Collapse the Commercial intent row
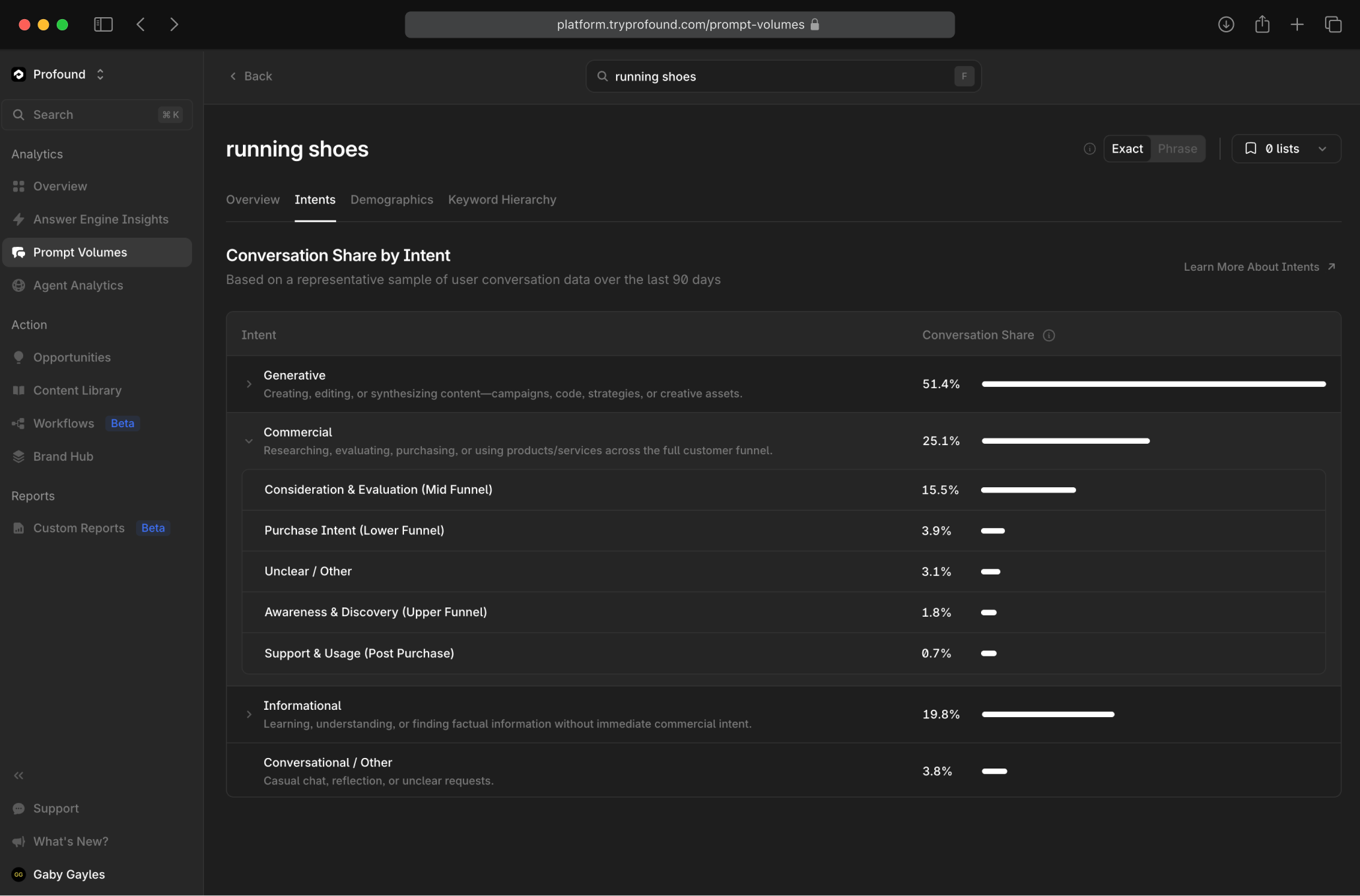This screenshot has height=896, width=1360. tap(249, 441)
